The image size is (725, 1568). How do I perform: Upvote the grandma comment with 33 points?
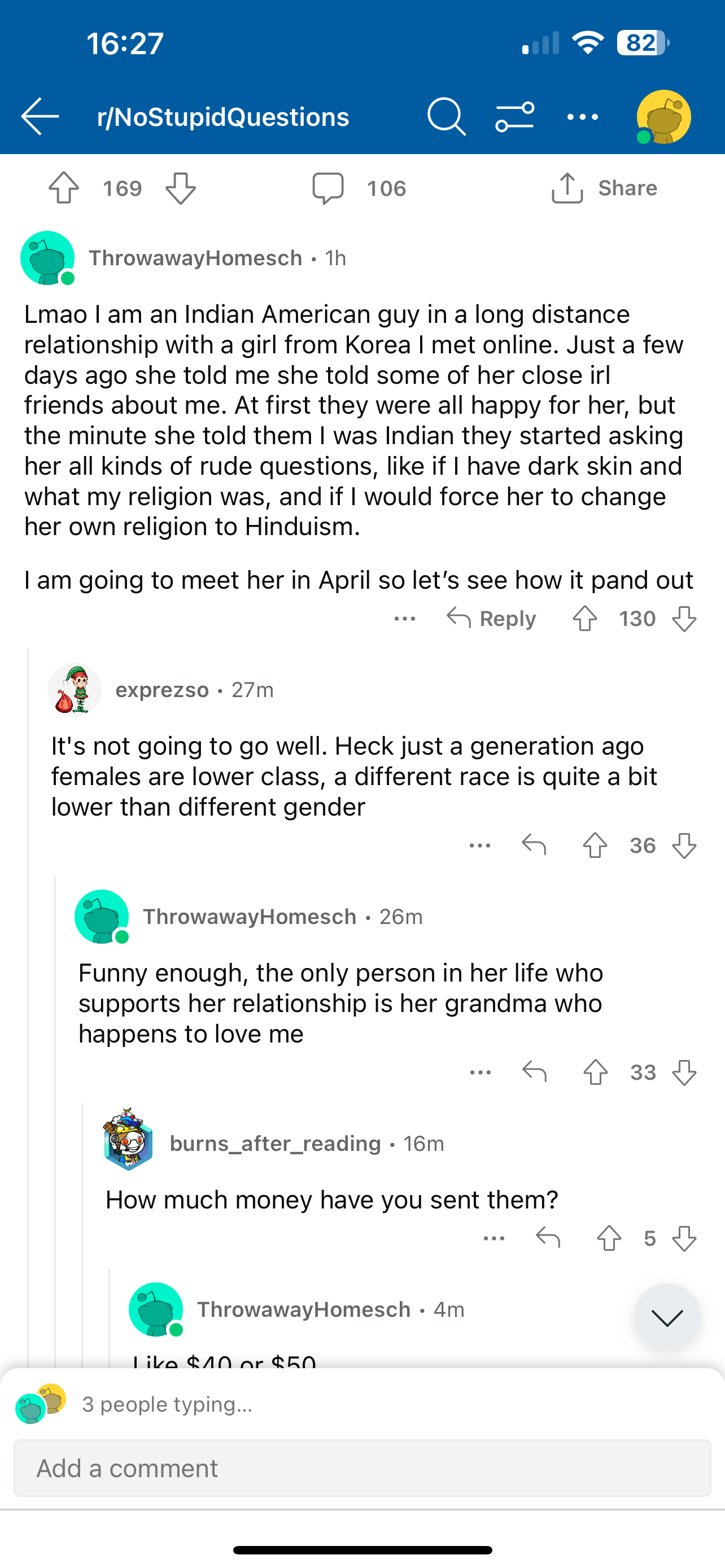[595, 1072]
